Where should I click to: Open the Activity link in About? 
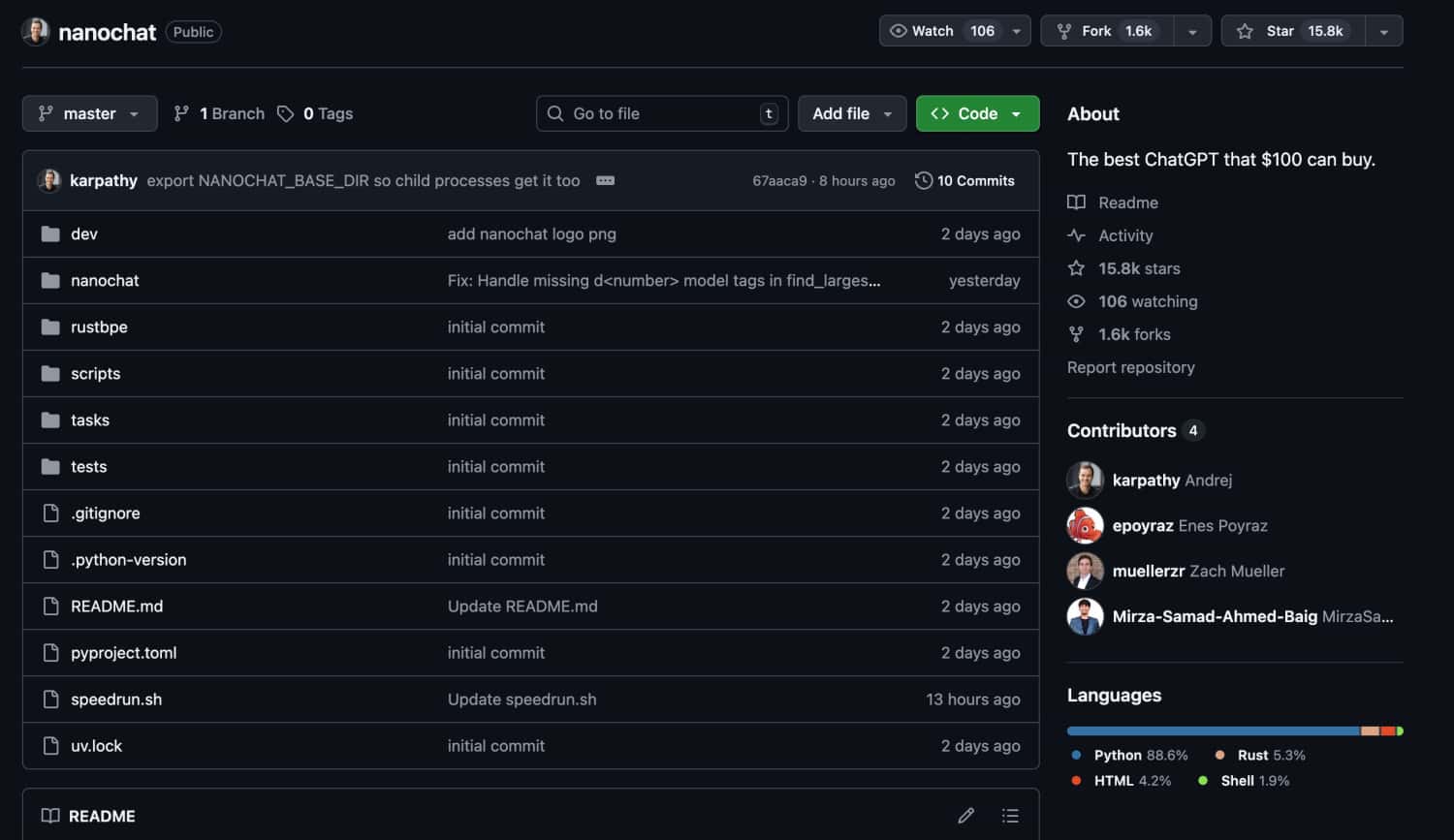pyautogui.click(x=1124, y=235)
